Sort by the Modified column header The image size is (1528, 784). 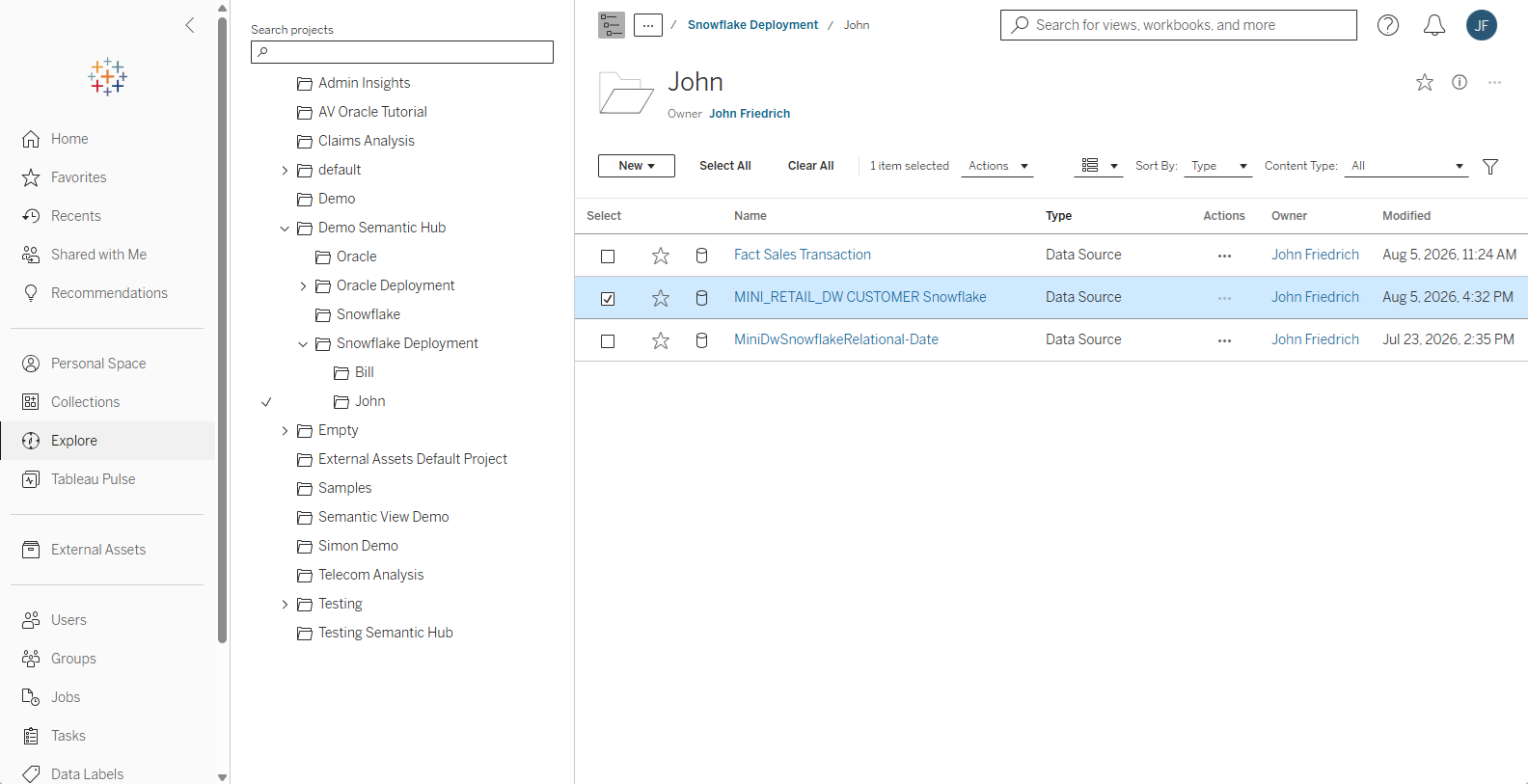coord(1406,216)
